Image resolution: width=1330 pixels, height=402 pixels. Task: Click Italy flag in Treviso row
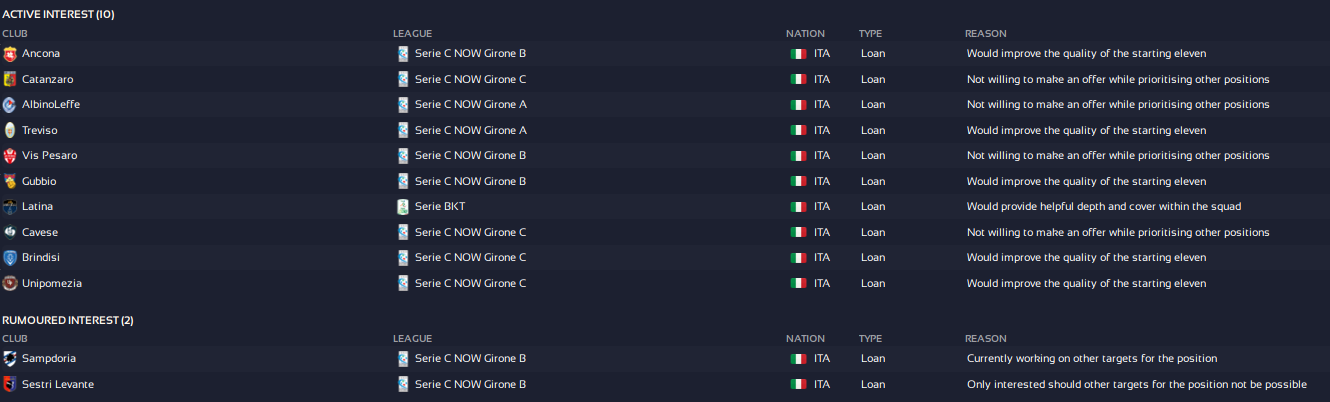[798, 131]
